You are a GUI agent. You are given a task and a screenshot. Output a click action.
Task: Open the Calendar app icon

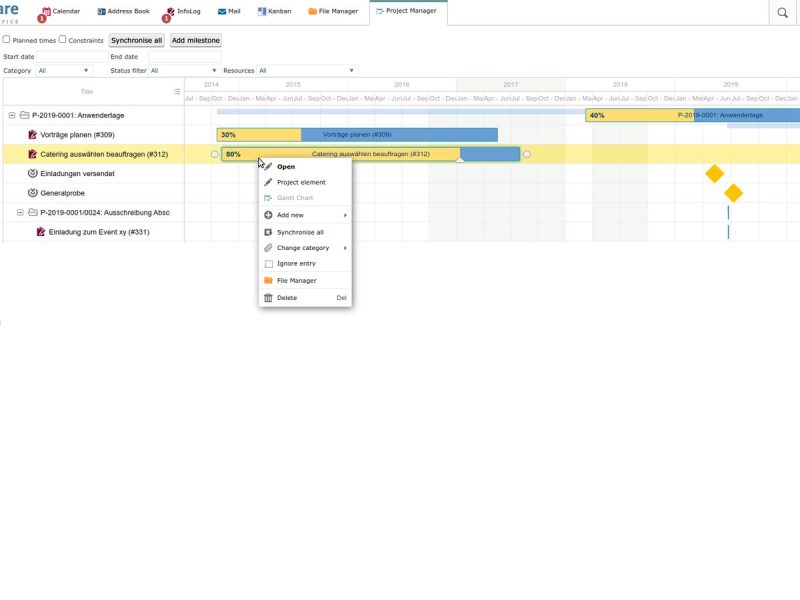pos(46,11)
